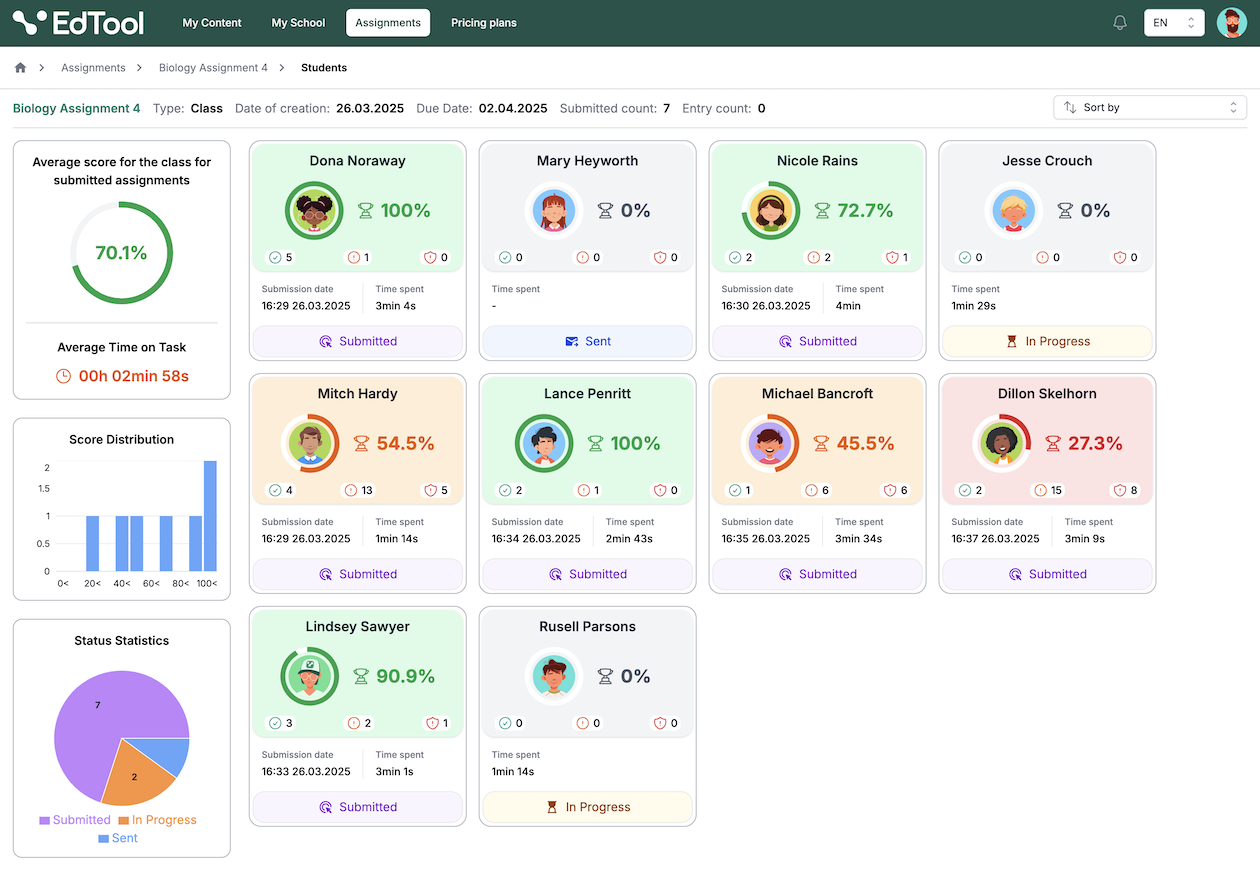This screenshot has width=1260, height=874.
Task: Click the 00h 02min 58s time value
Action: point(134,377)
